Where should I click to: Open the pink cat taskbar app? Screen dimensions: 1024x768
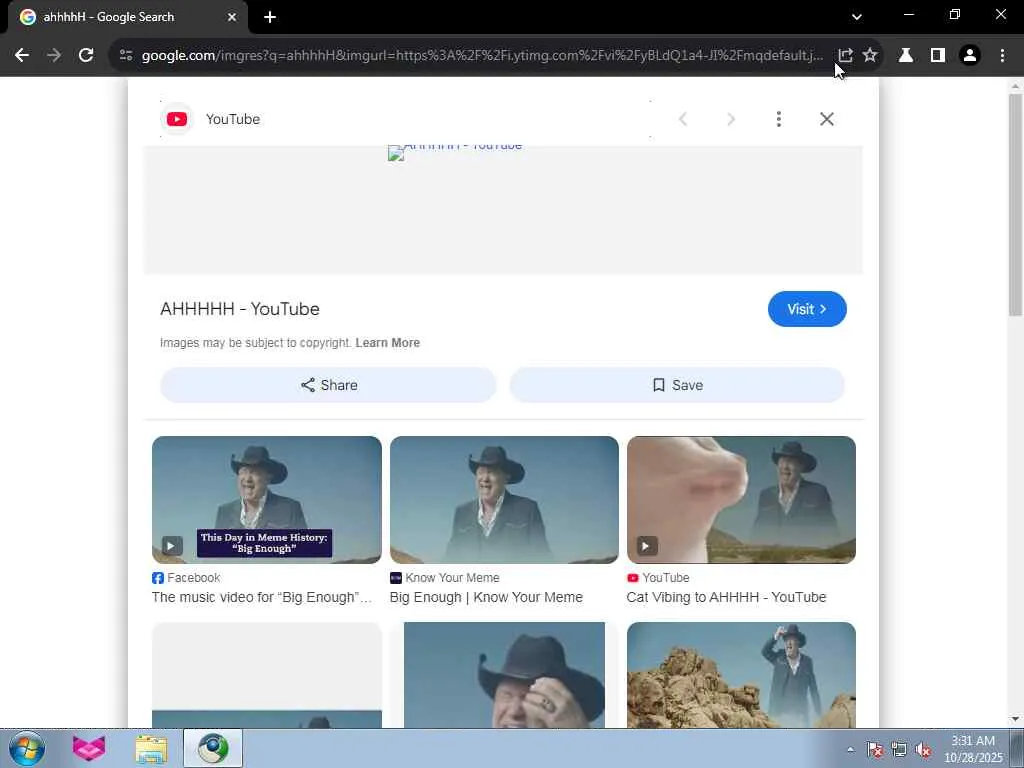pos(89,748)
